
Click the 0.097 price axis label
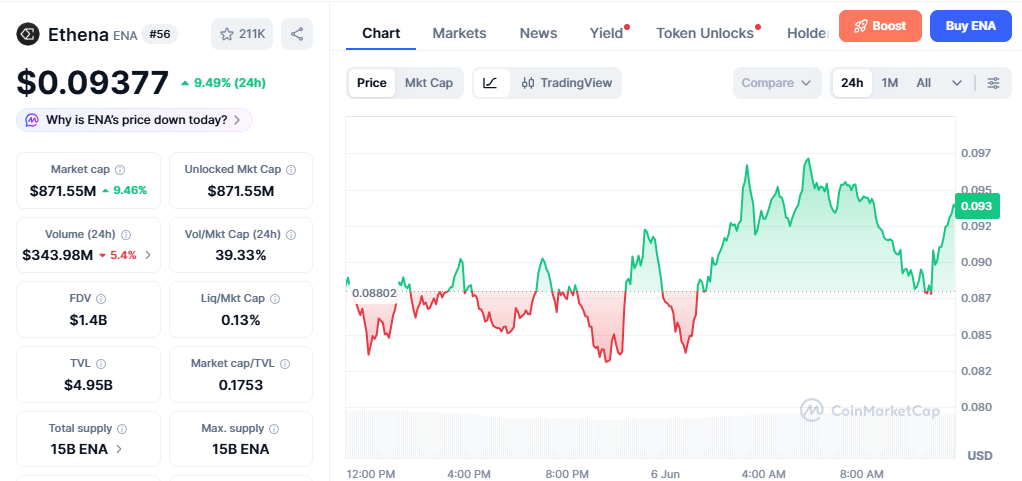(976, 153)
